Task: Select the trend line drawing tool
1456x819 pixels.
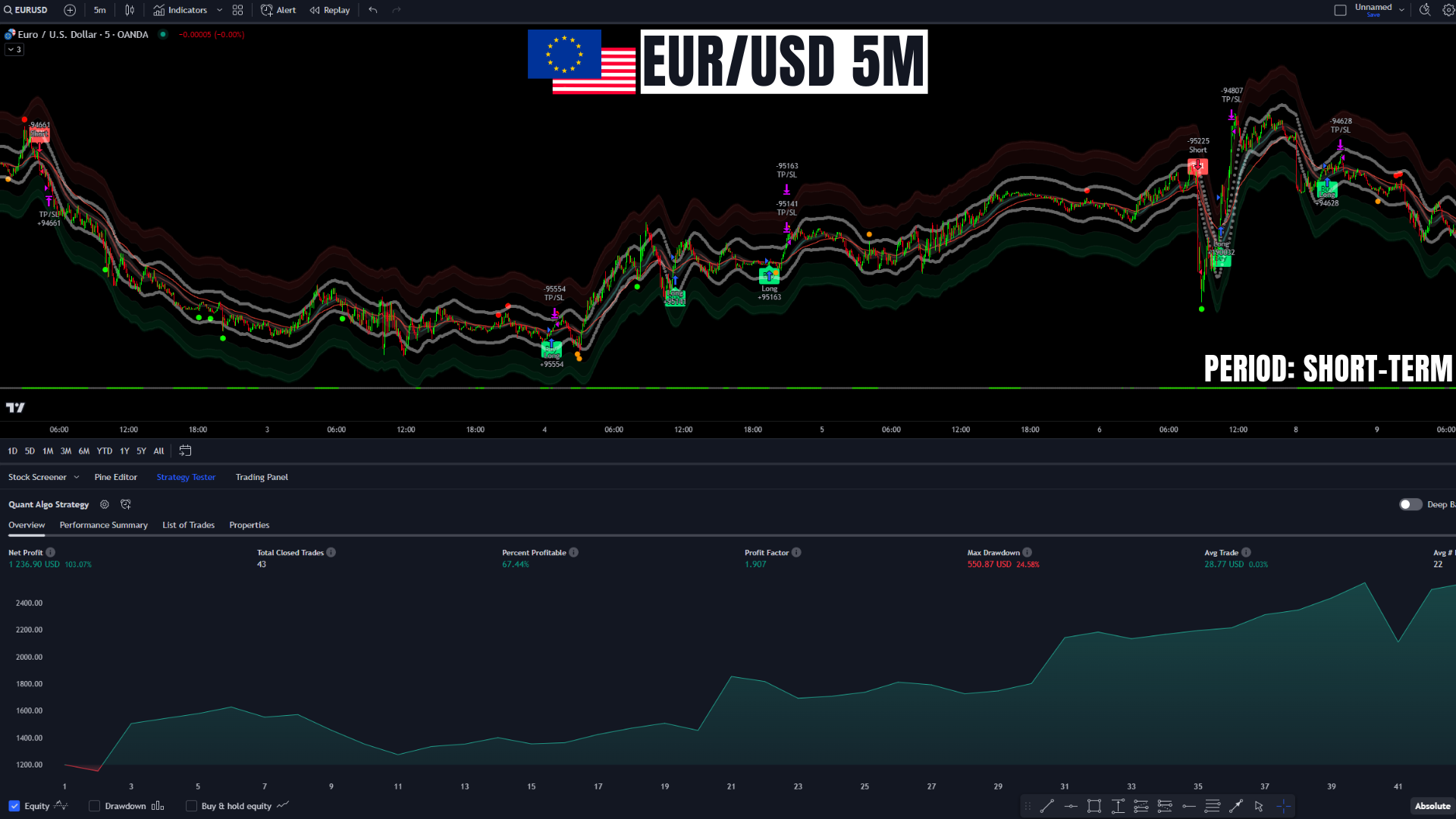Action: (x=1046, y=806)
